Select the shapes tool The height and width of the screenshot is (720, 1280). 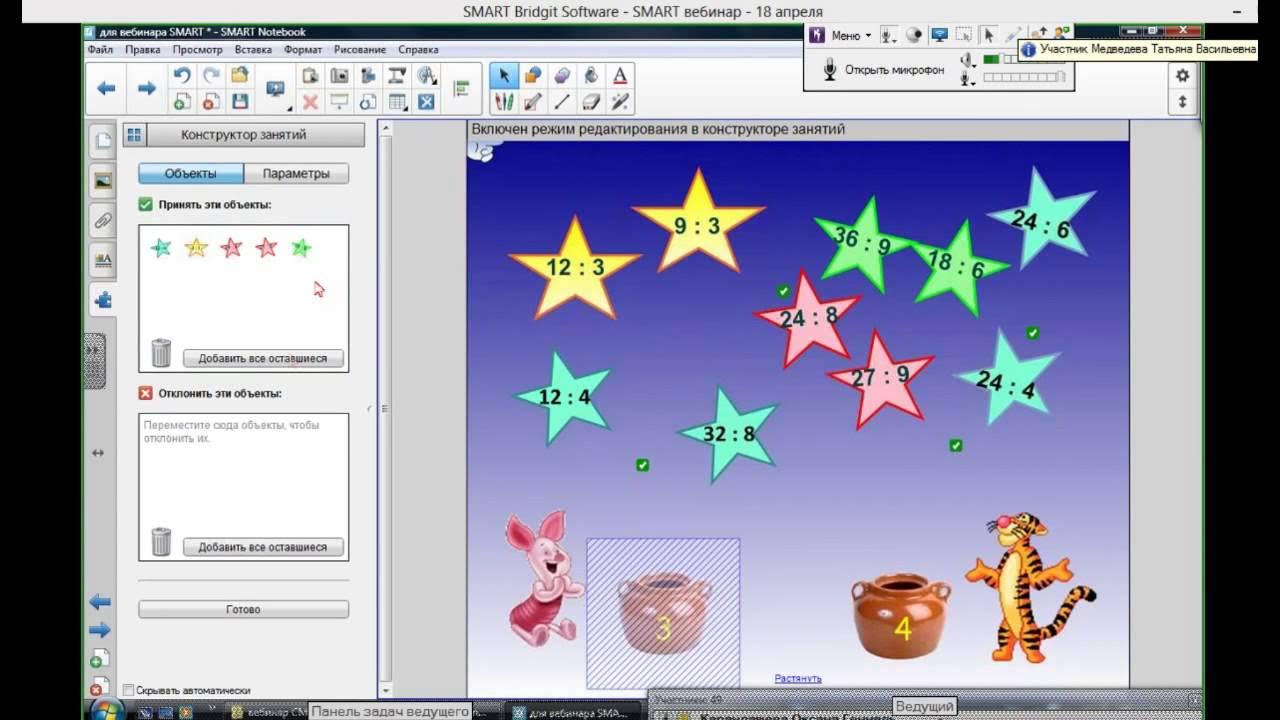533,75
